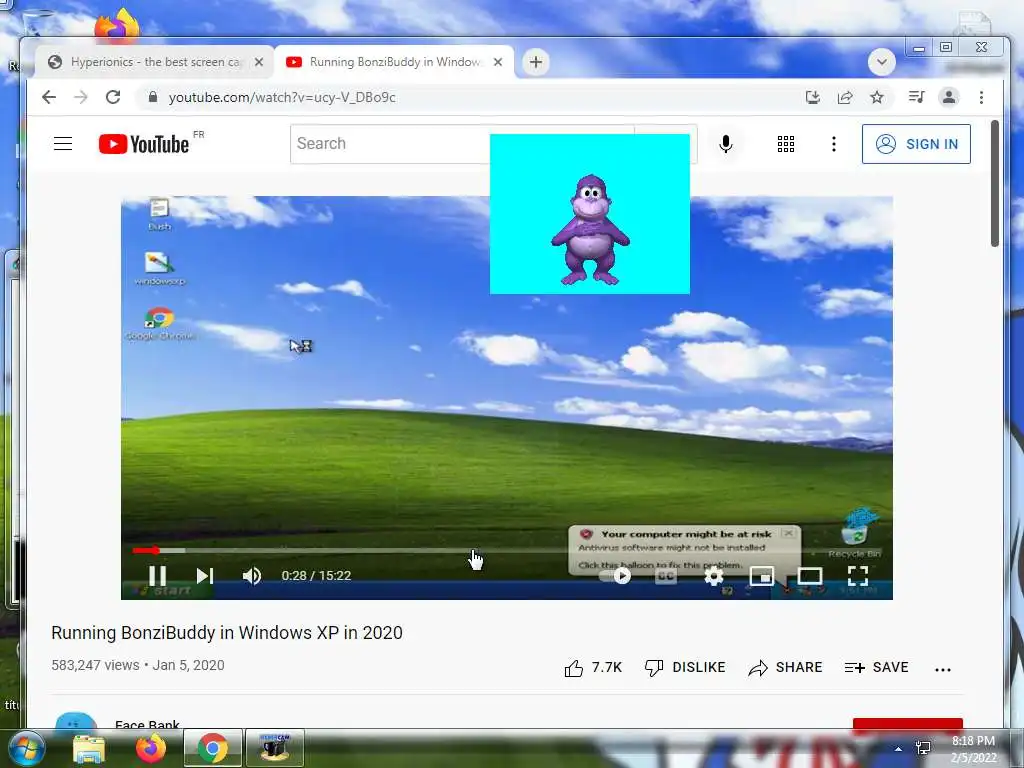Click the DISLIKE button
The width and height of the screenshot is (1024, 768).
[x=684, y=667]
